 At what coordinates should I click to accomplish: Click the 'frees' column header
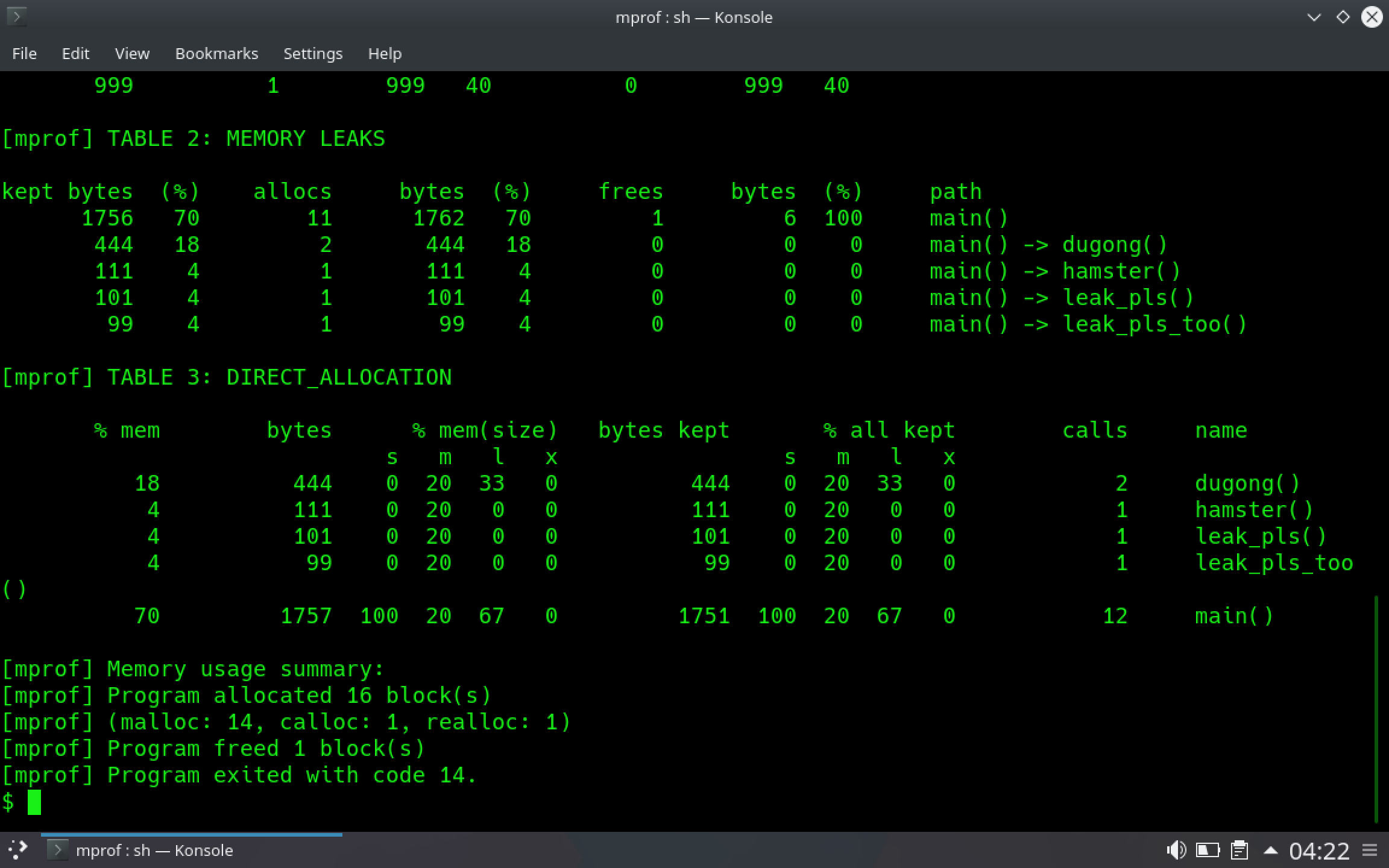[x=631, y=192]
